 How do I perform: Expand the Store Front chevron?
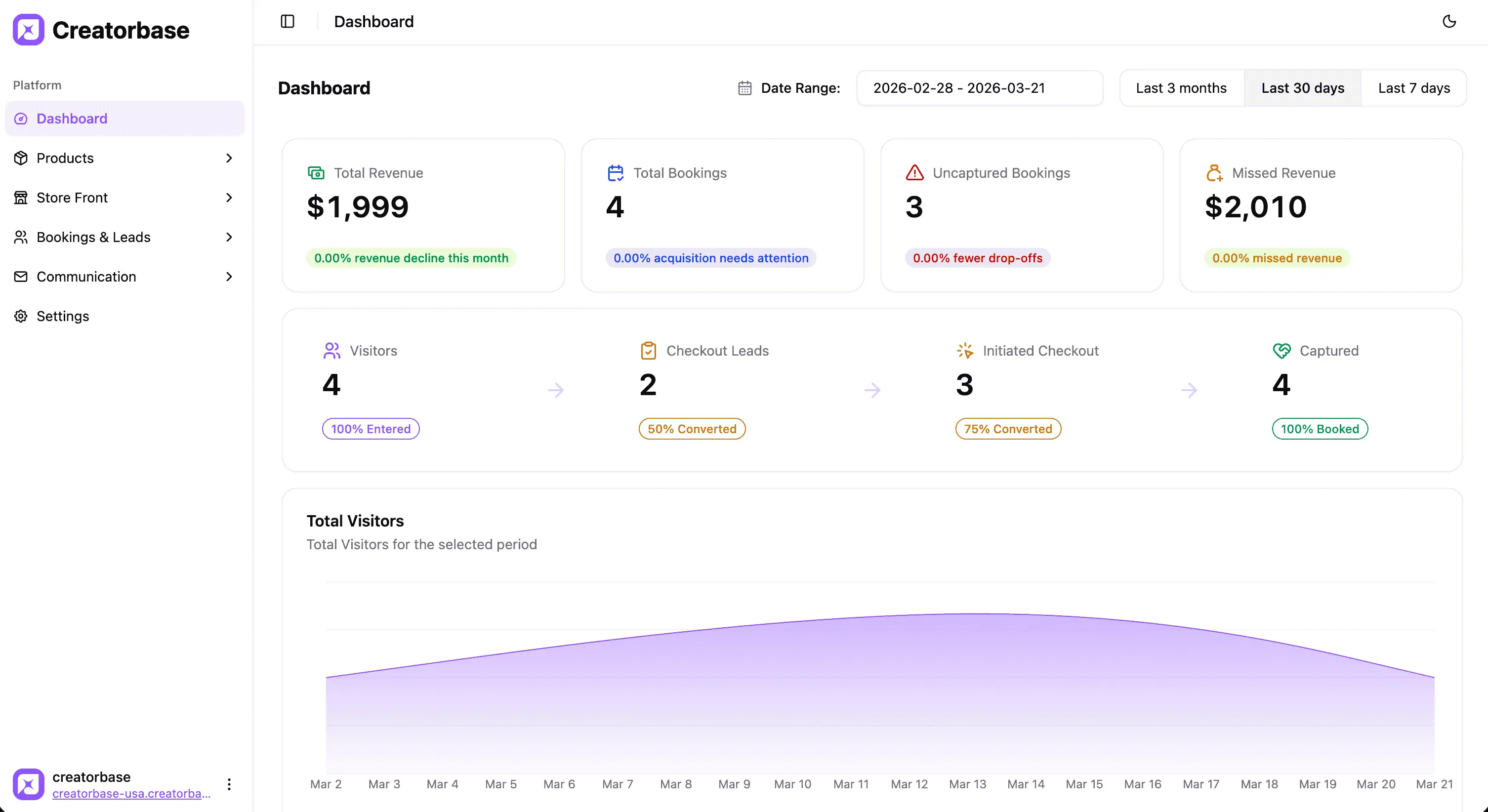[229, 198]
